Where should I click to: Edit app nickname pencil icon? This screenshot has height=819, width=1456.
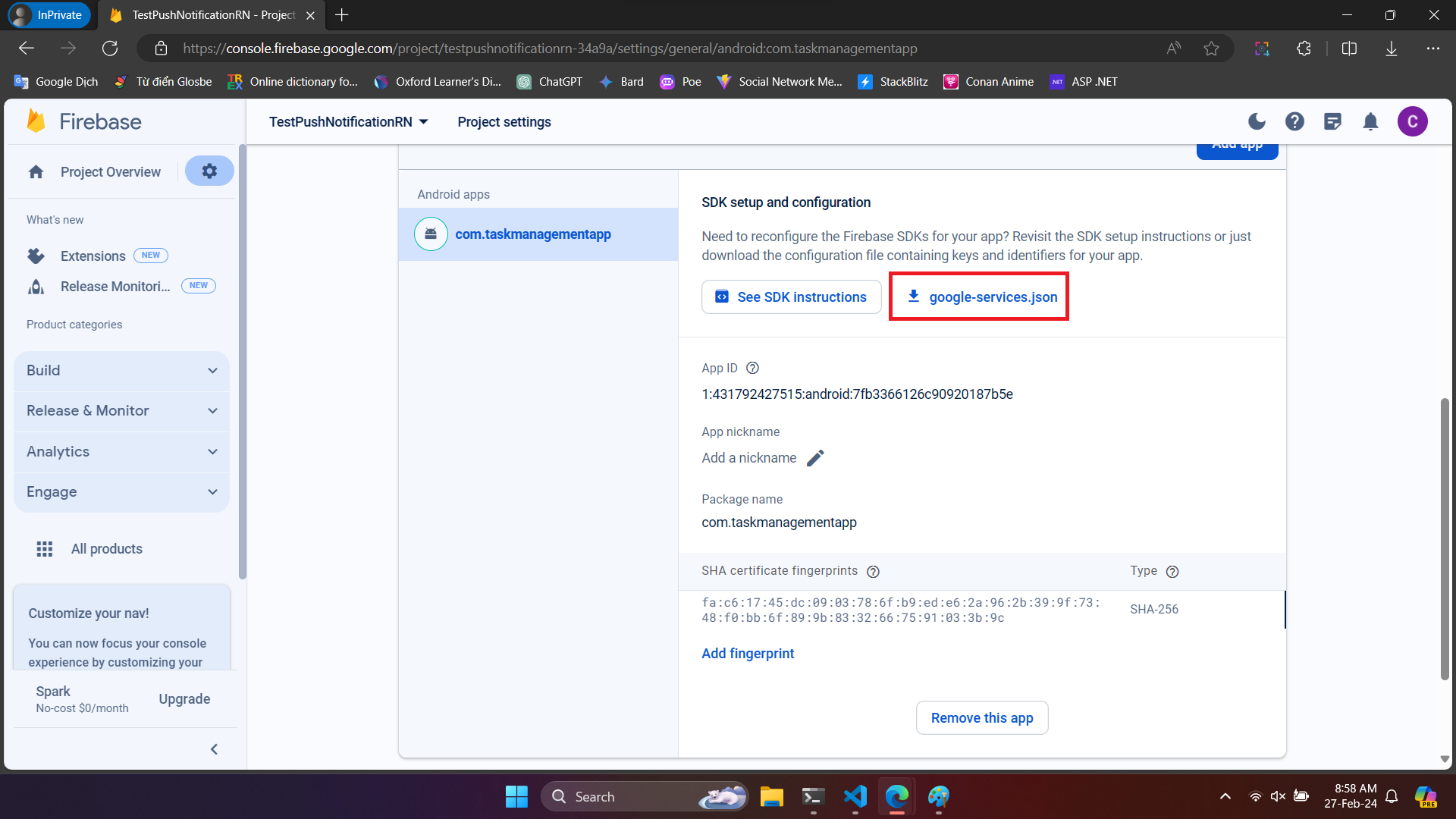[815, 458]
